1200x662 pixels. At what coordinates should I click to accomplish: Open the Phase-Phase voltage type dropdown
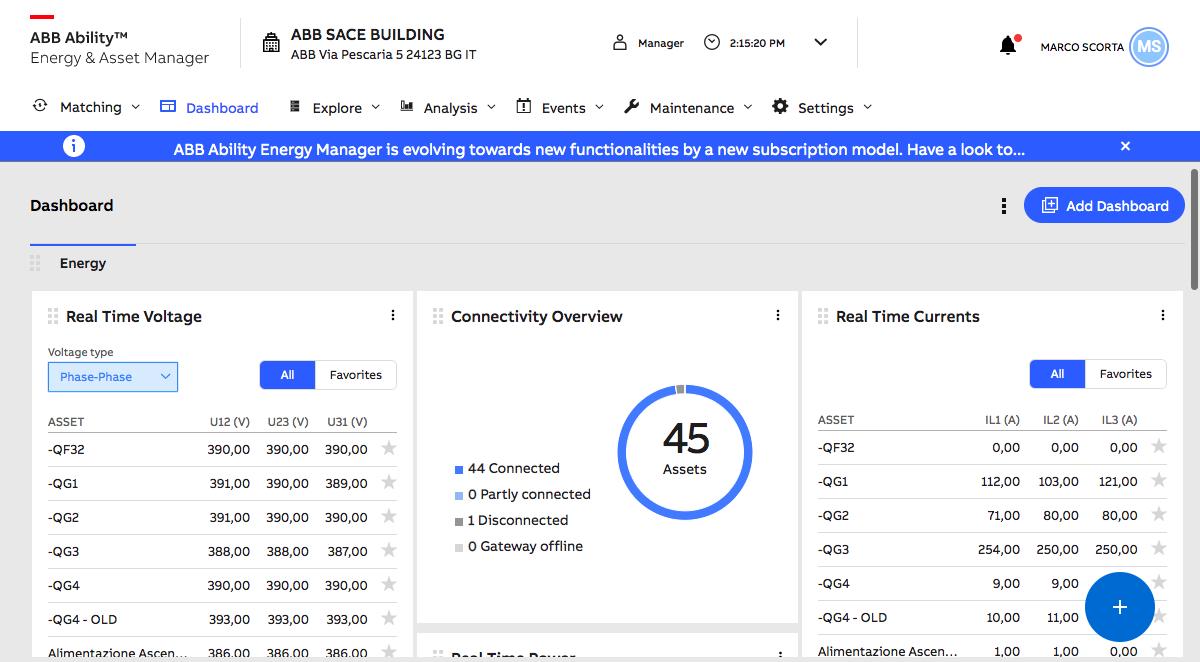(113, 377)
